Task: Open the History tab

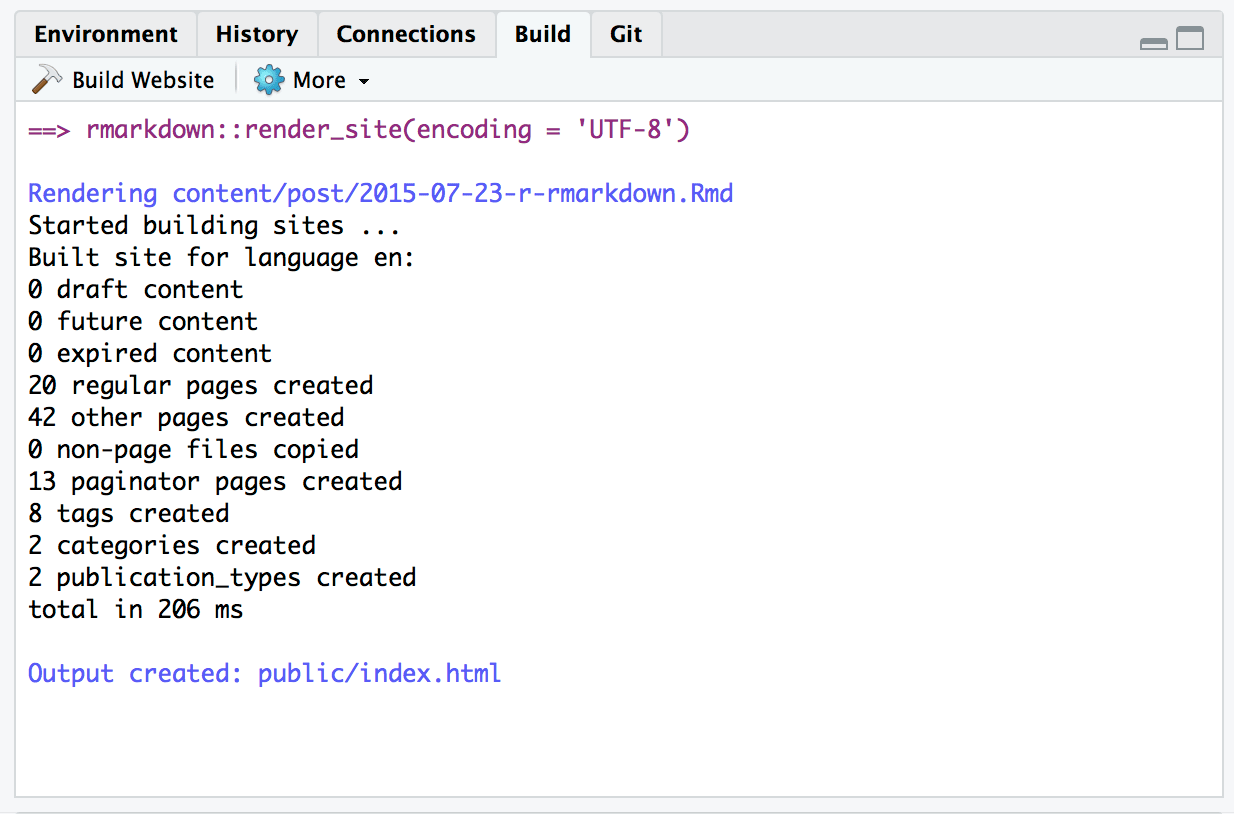Action: point(257,34)
